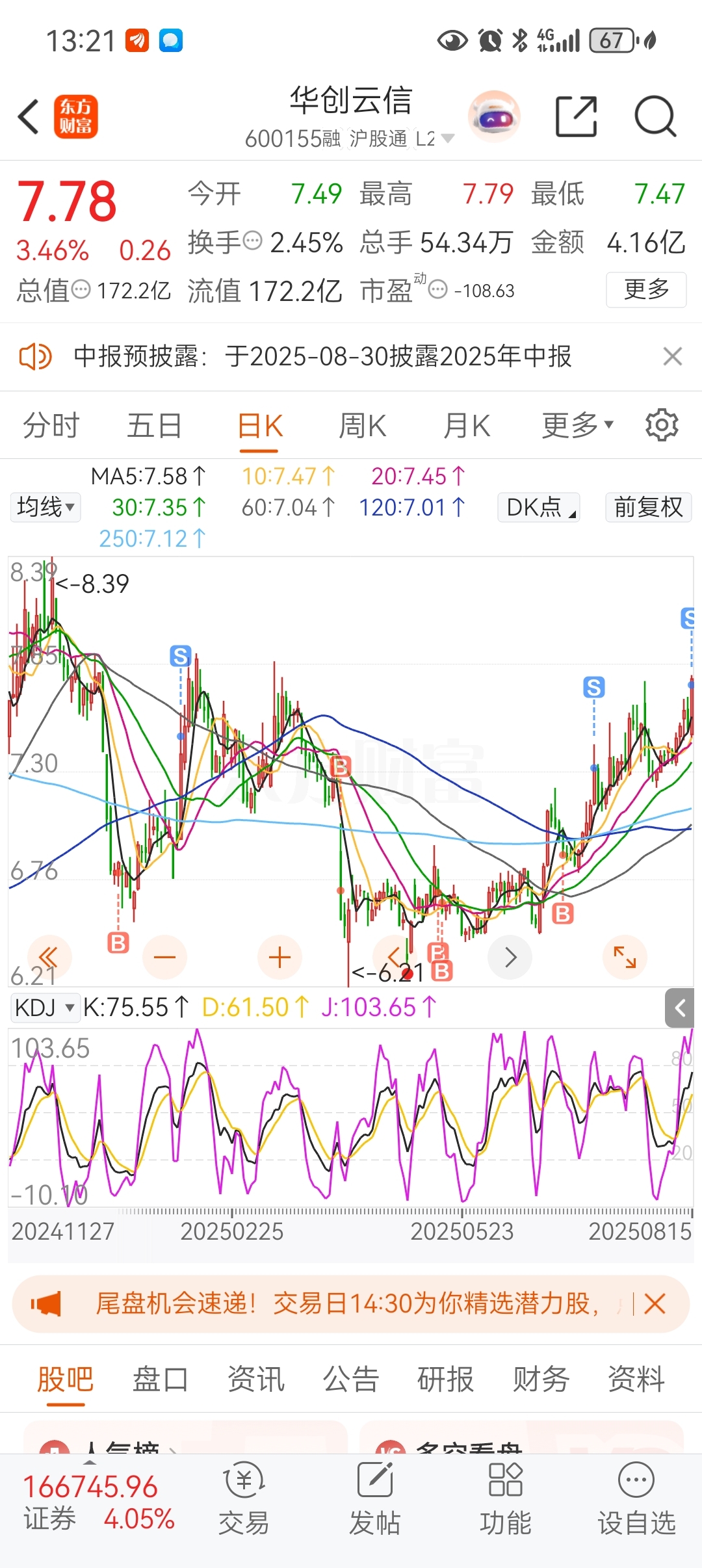Image resolution: width=702 pixels, height=1568 pixels.
Task: Tap the MA5:7.58 moving average label
Action: point(148,477)
